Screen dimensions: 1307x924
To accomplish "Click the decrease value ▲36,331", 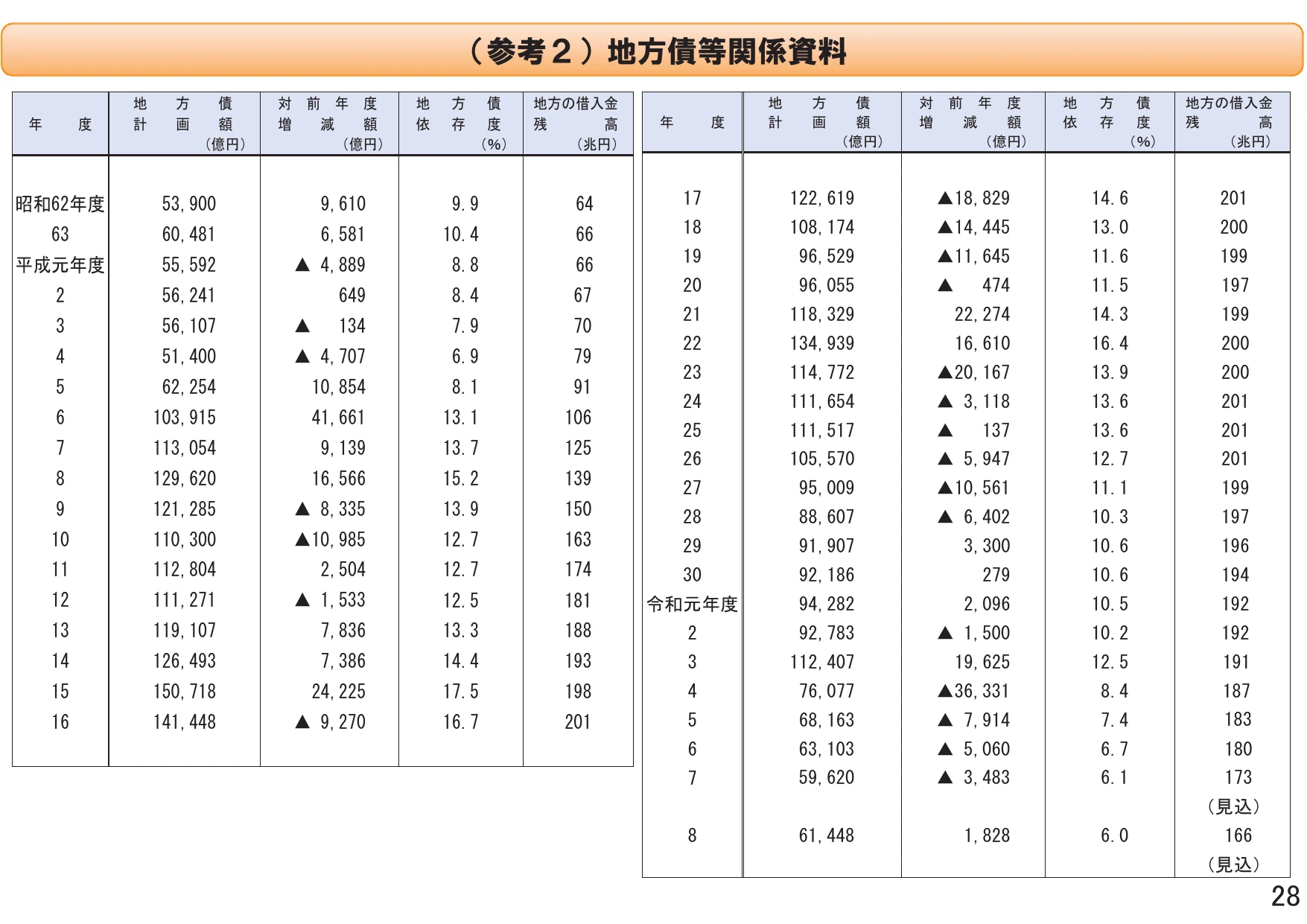I will point(974,691).
